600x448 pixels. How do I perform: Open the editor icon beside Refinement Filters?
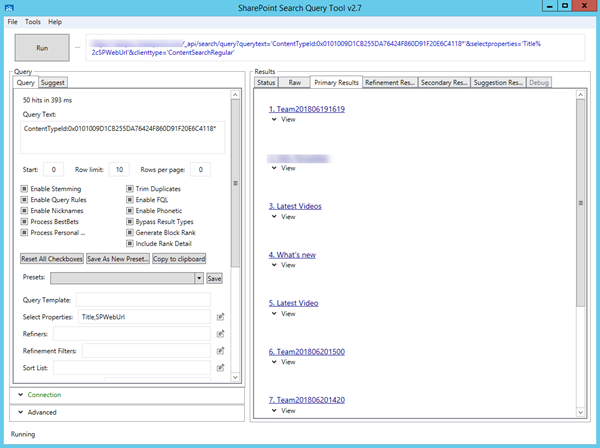[x=220, y=350]
